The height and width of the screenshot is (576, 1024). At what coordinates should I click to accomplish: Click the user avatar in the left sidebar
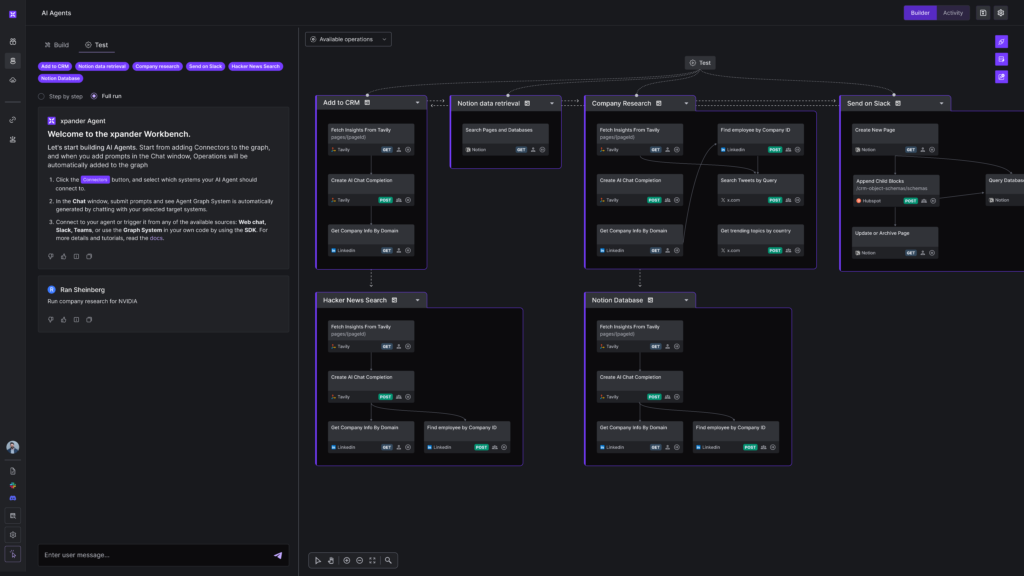pos(12,447)
